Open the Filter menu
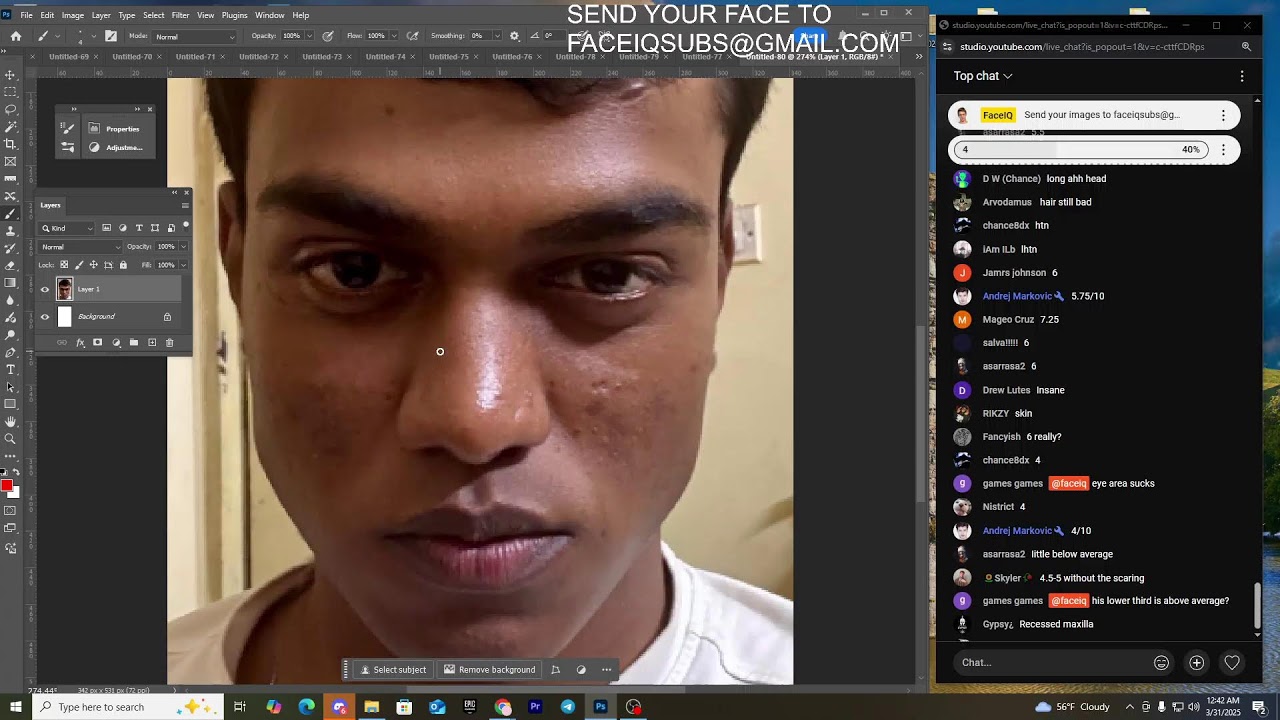Viewport: 1280px width, 720px height. pos(180,15)
